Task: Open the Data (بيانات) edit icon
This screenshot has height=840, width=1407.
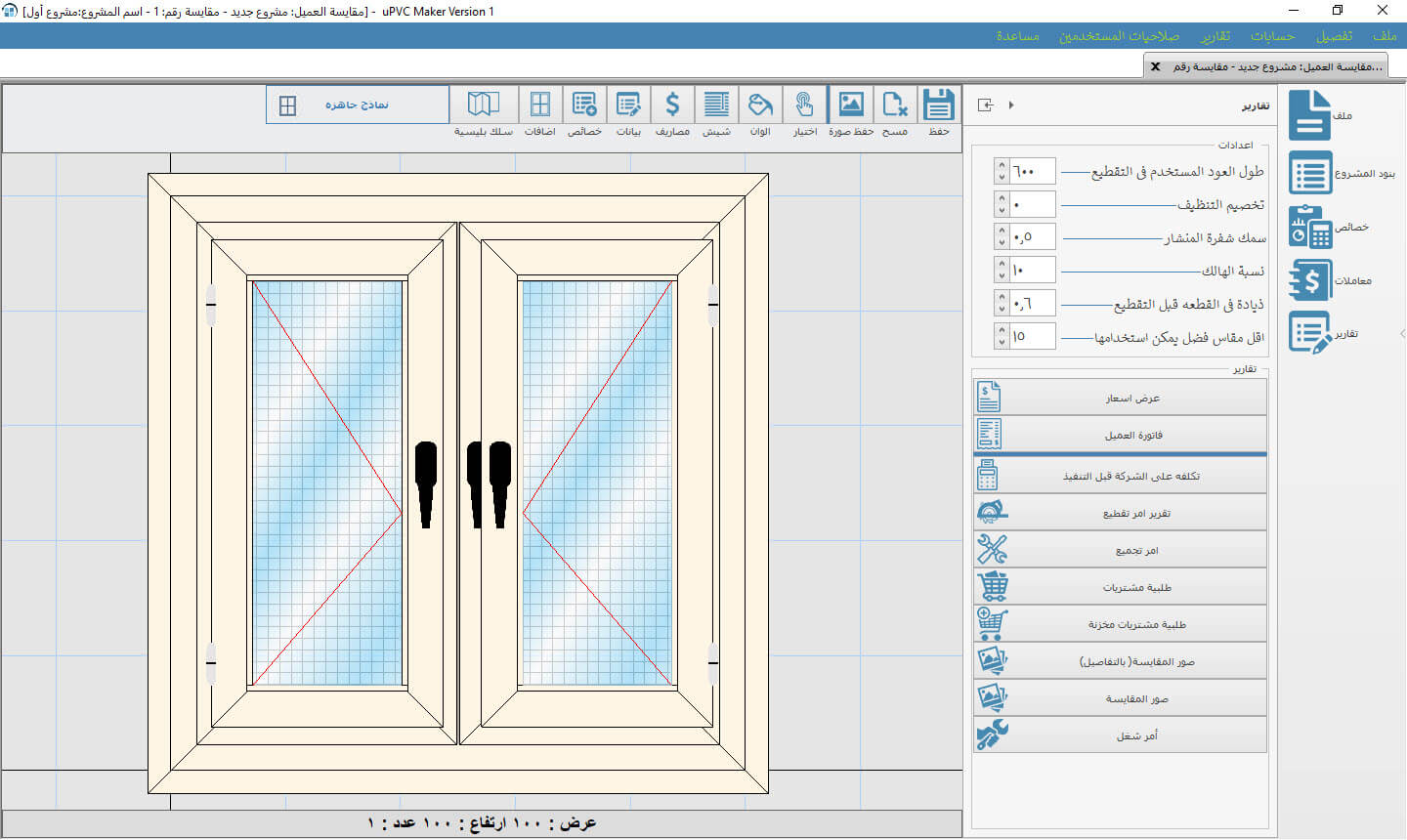Action: [628, 105]
